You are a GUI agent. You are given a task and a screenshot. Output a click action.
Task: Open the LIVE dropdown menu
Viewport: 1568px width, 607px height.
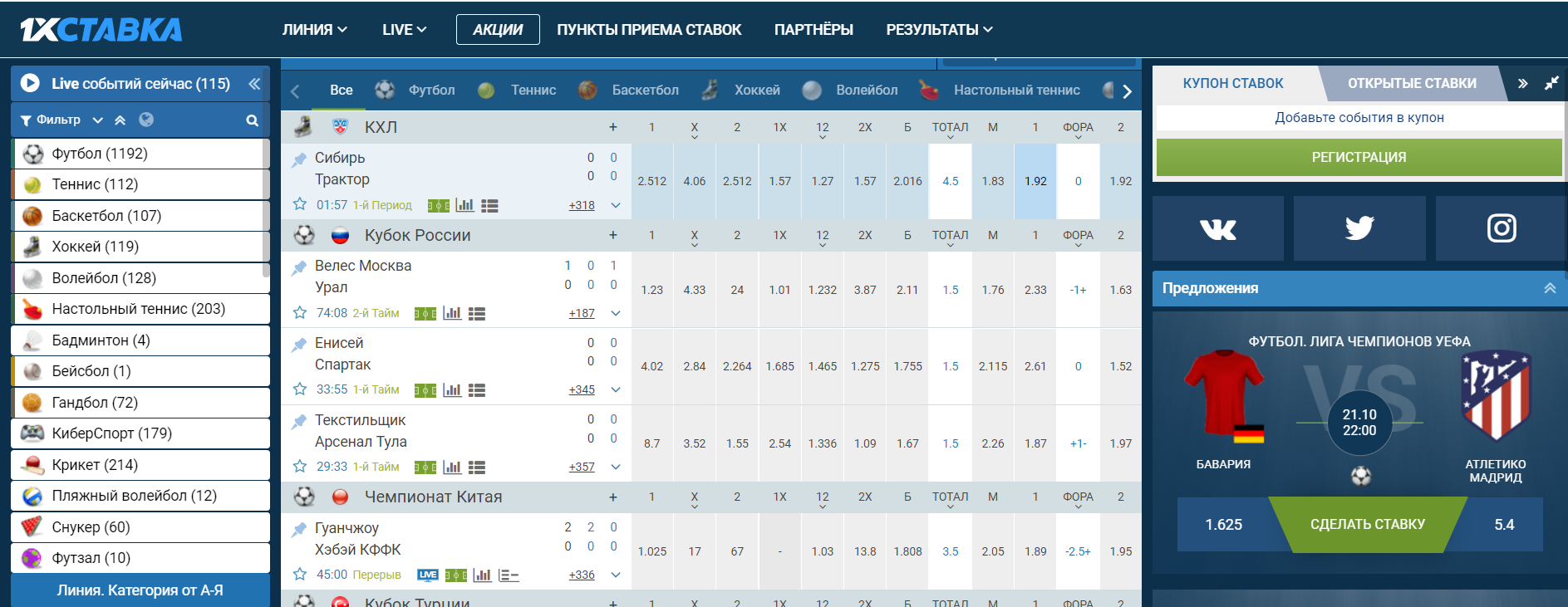click(x=405, y=30)
